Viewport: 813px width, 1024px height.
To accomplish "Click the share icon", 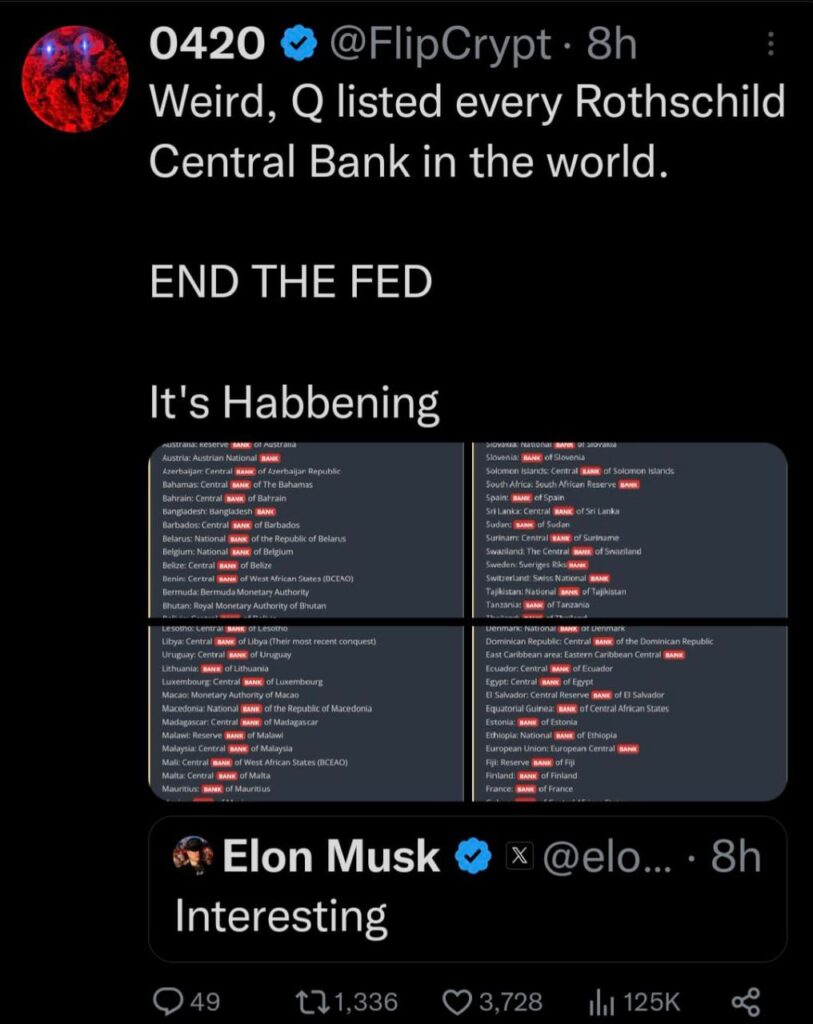I will pyautogui.click(x=746, y=1000).
